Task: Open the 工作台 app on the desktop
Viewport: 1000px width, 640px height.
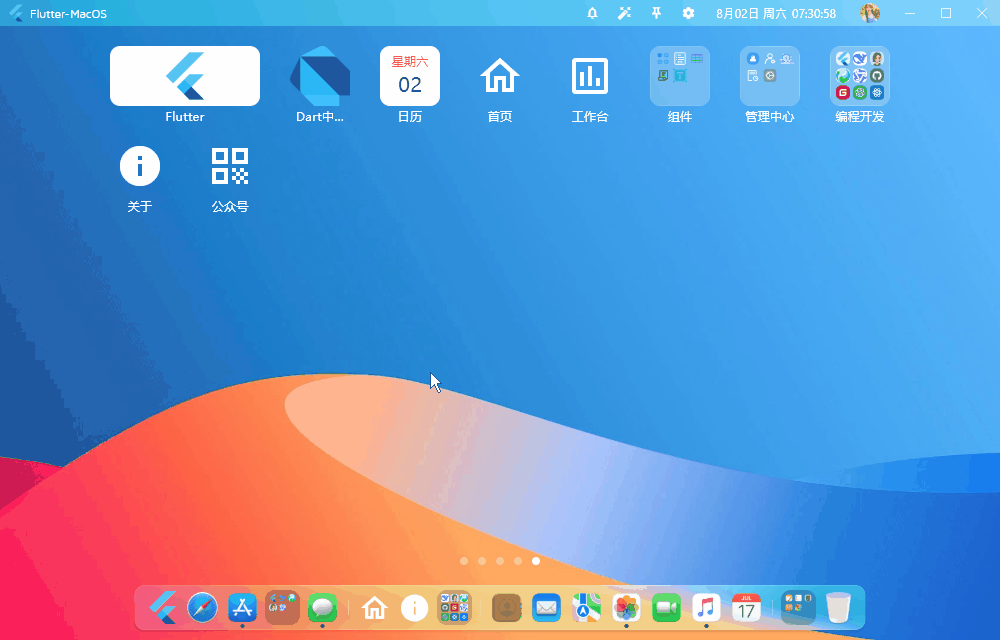Action: (x=590, y=75)
